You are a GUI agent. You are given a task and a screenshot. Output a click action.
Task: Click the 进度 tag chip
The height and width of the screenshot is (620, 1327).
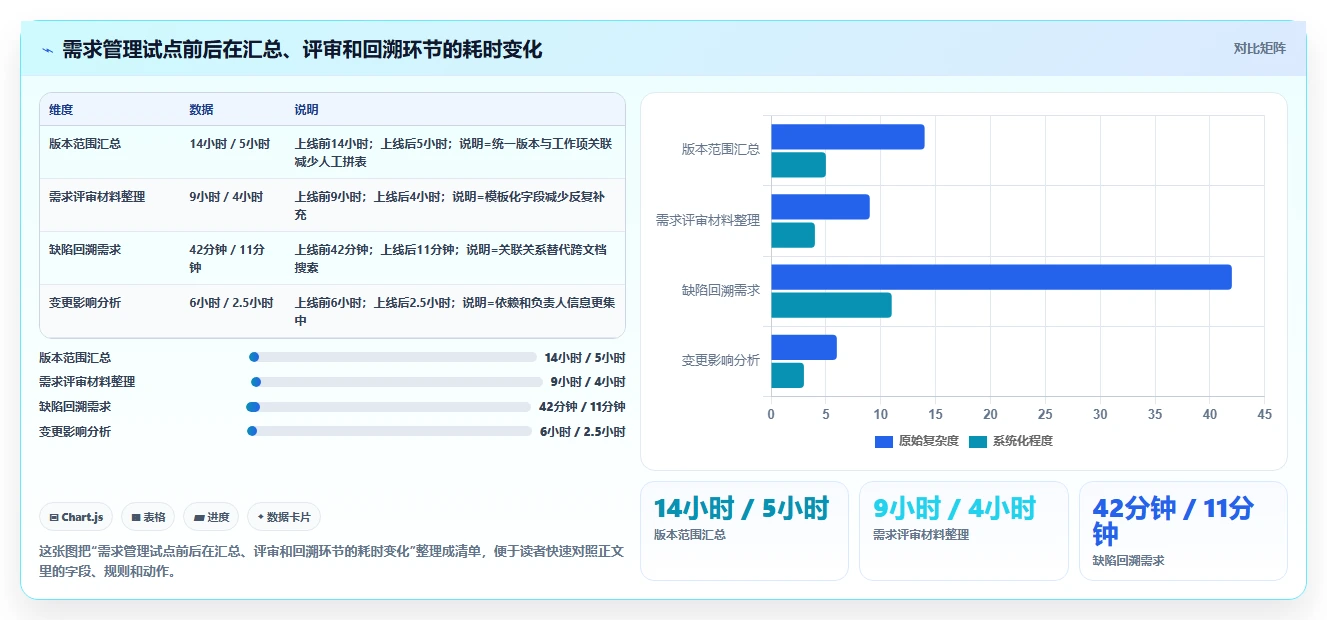(x=211, y=517)
